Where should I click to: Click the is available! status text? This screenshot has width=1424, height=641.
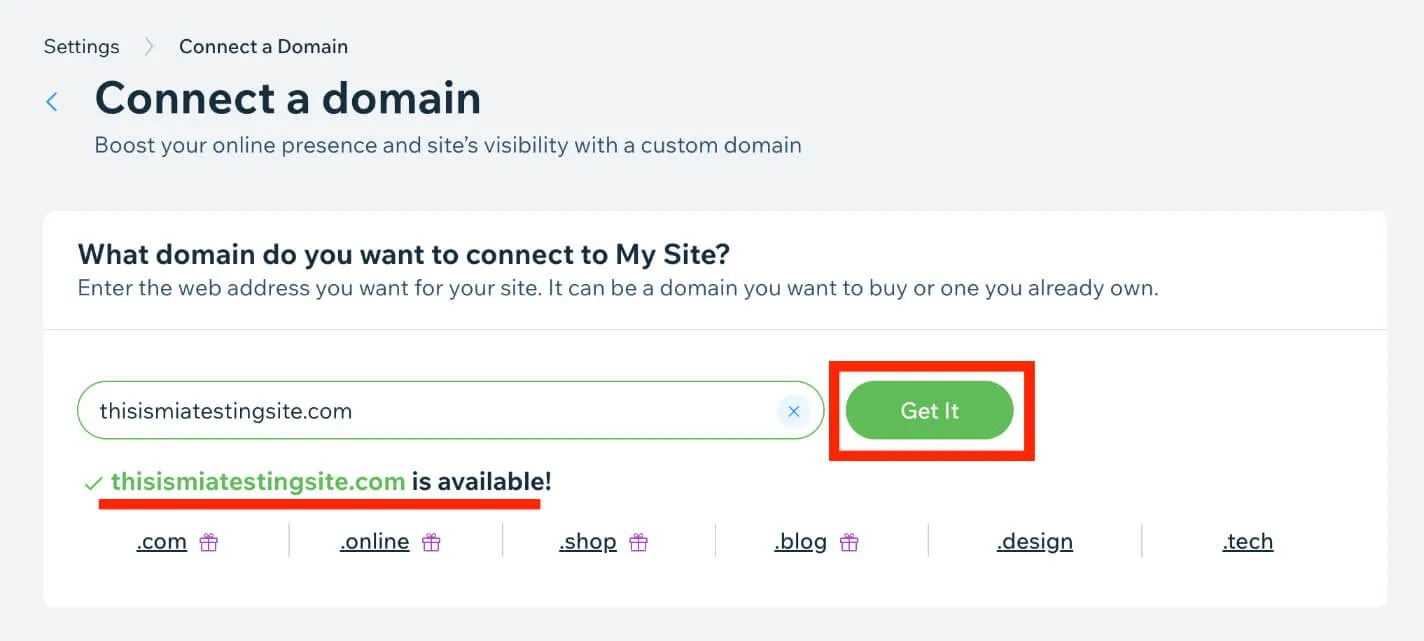pyautogui.click(x=478, y=481)
